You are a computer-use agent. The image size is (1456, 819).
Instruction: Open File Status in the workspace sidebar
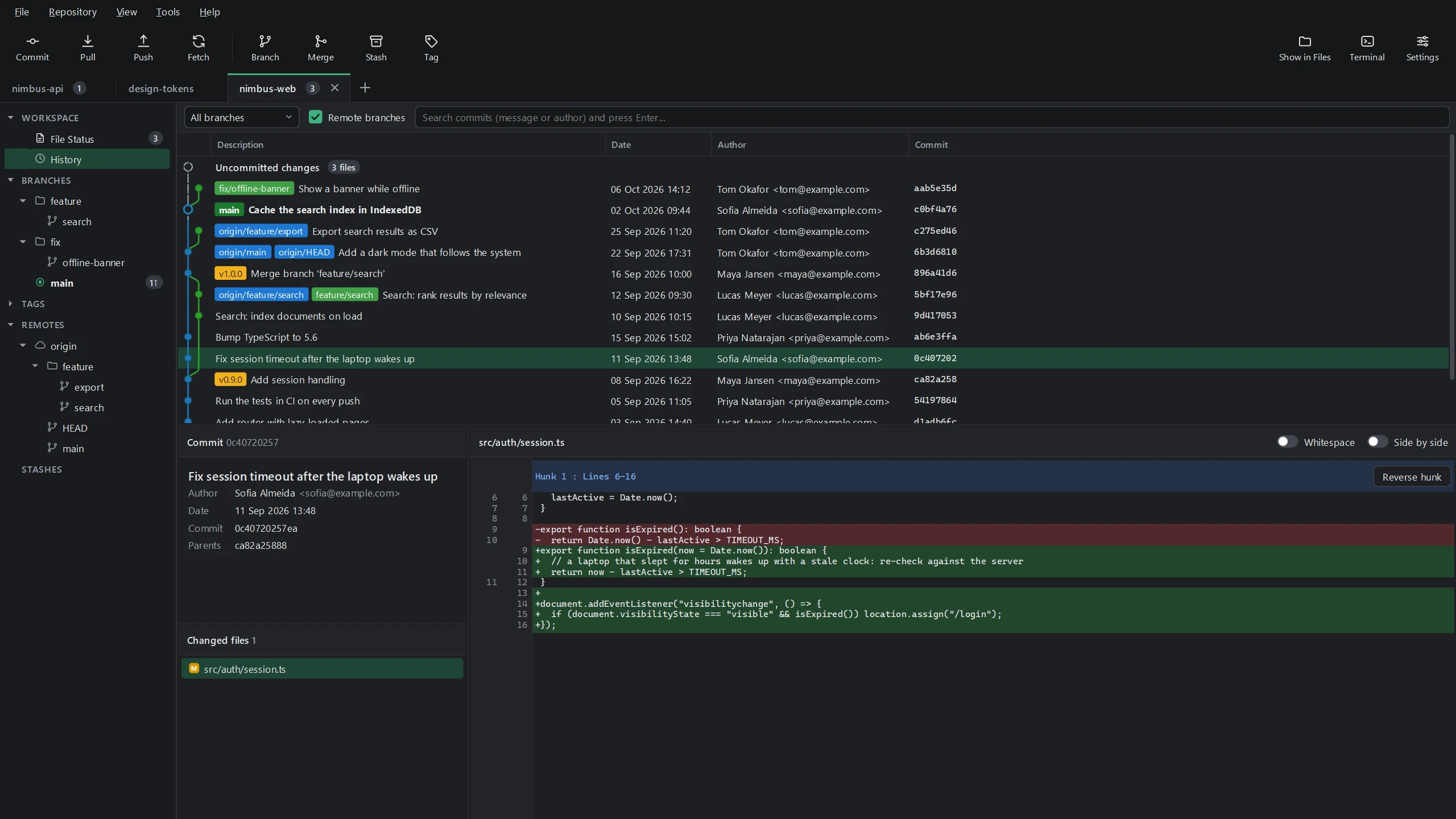tap(88, 139)
